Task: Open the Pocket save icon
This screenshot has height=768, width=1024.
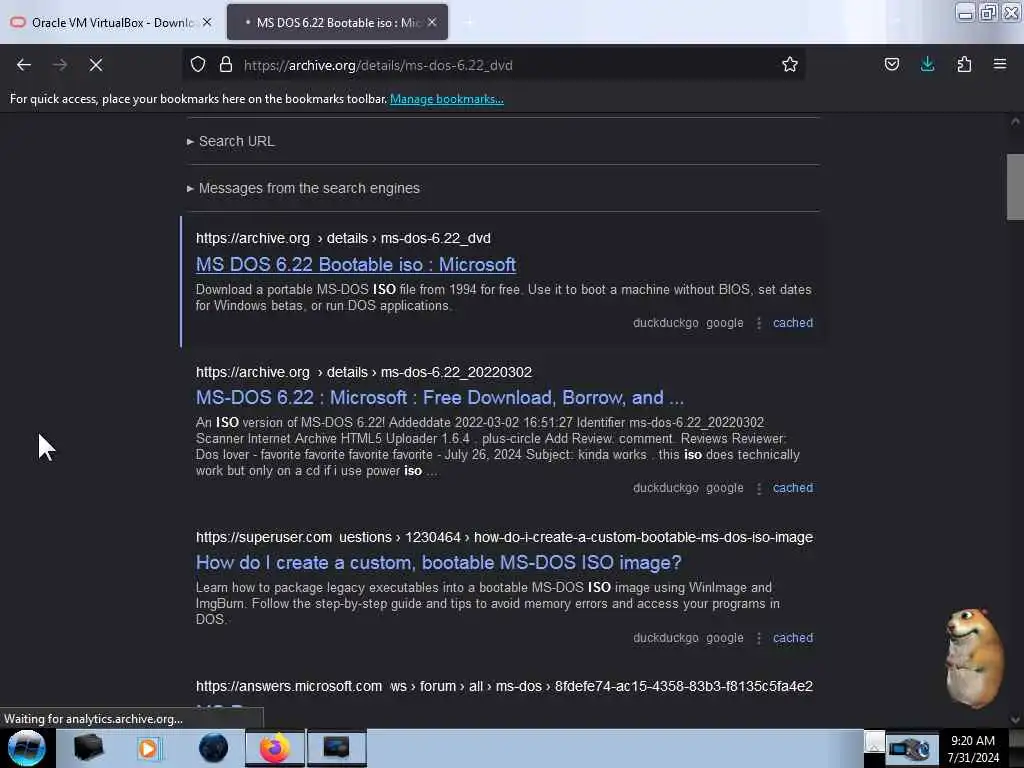Action: [x=892, y=64]
